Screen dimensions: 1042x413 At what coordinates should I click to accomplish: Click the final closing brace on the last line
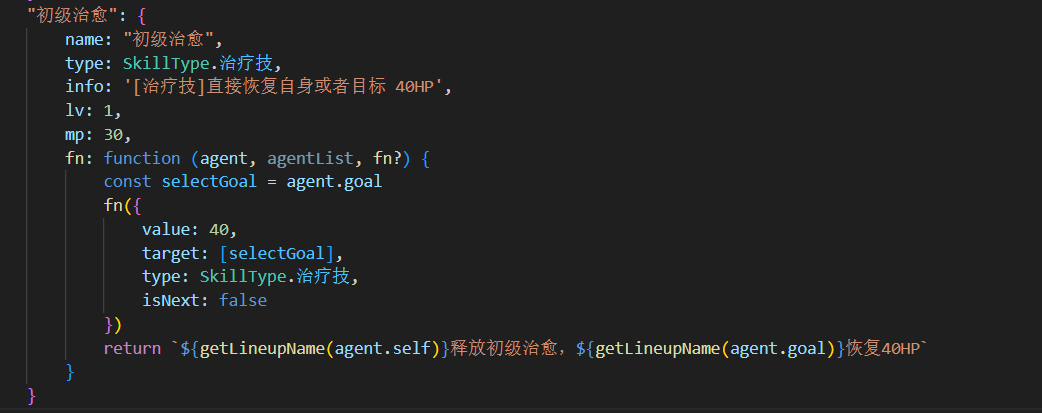pyautogui.click(x=32, y=395)
